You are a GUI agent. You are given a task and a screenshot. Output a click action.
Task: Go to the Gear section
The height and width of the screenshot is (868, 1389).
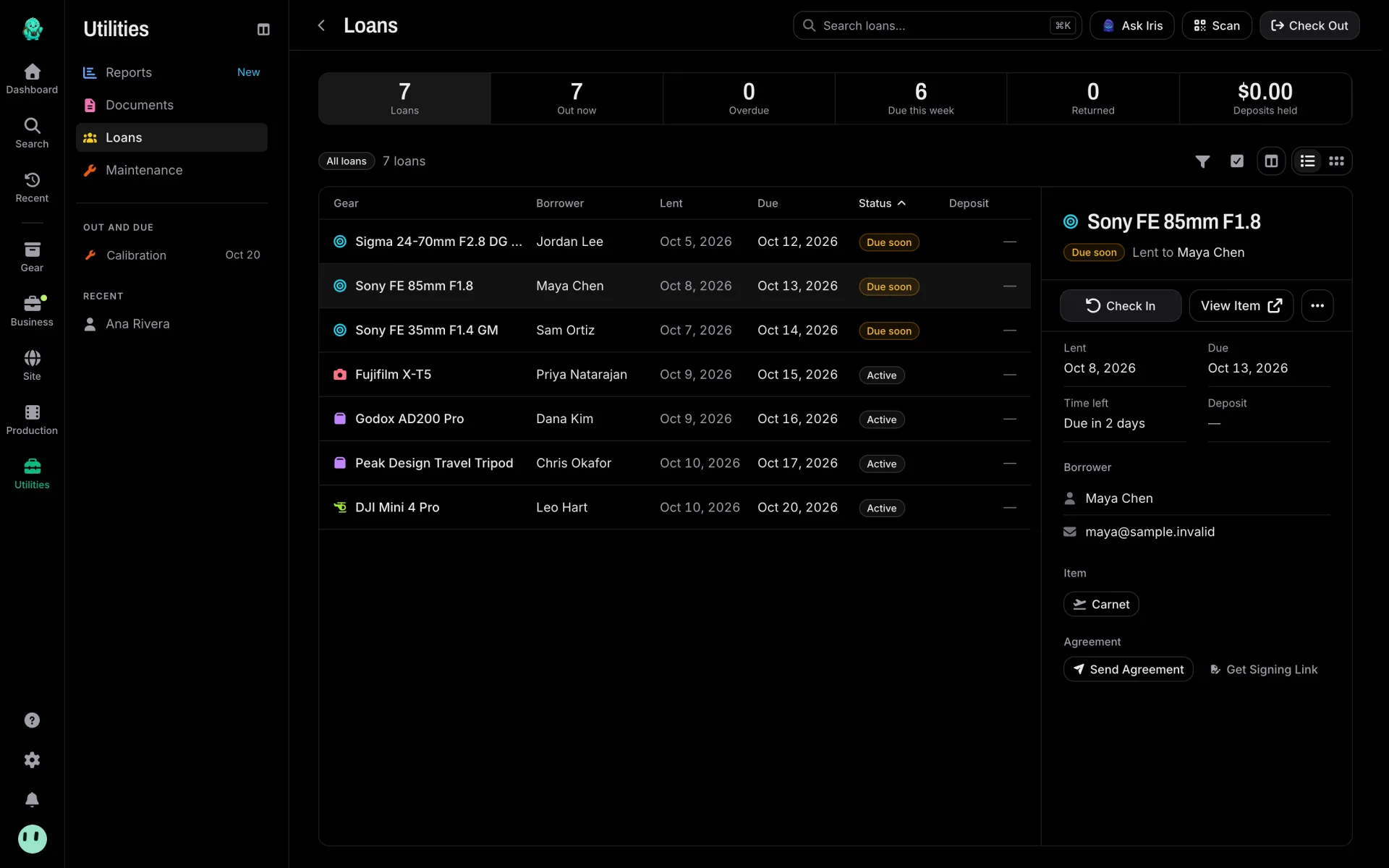32,257
